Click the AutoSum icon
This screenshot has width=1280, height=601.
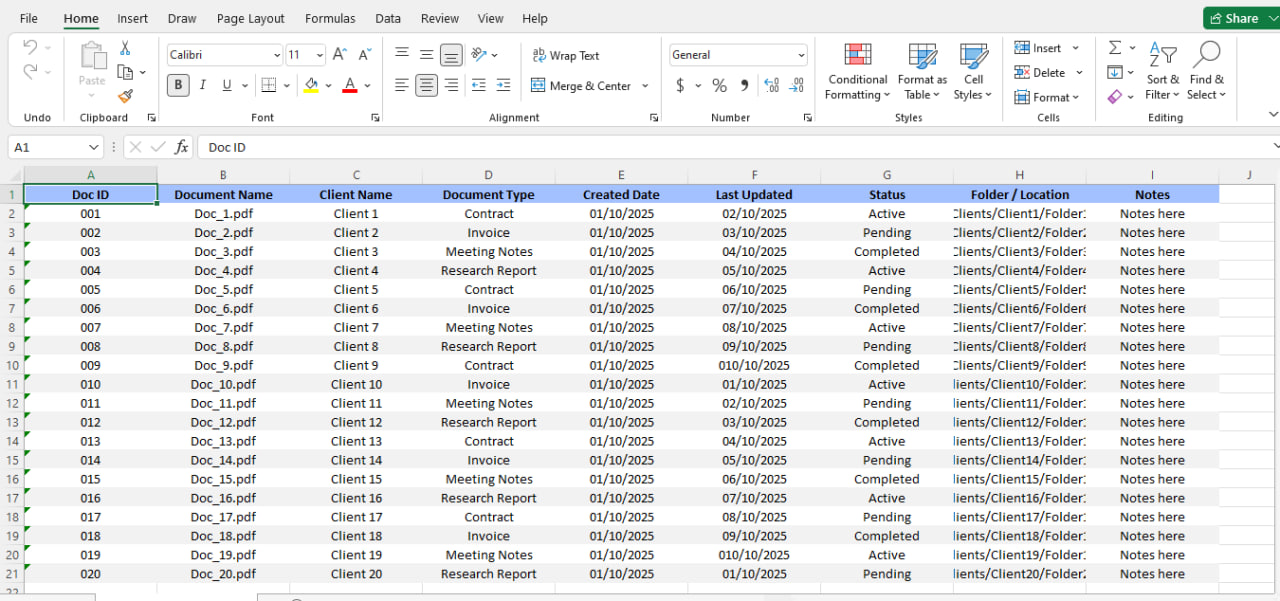[1115, 48]
